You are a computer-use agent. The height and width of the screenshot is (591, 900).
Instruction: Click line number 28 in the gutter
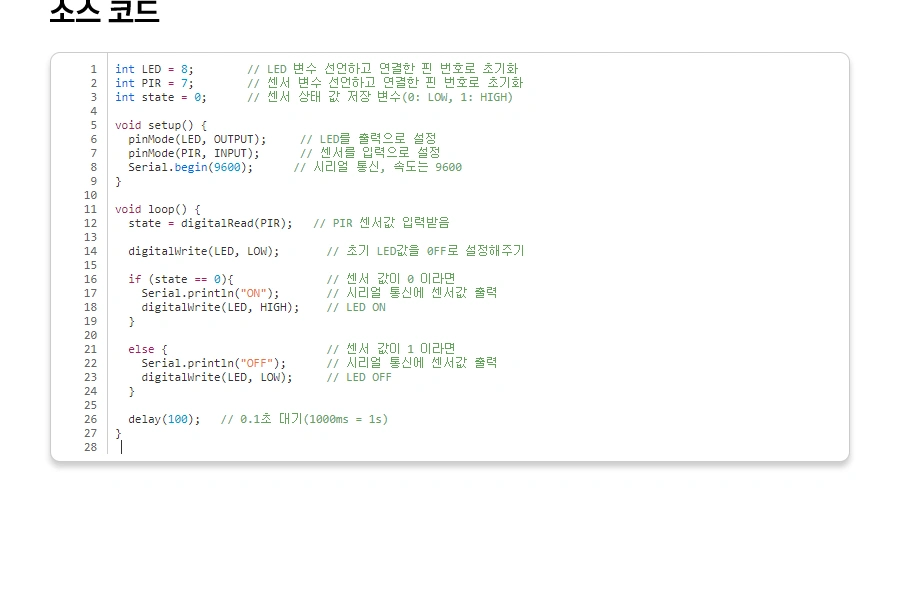(91, 447)
